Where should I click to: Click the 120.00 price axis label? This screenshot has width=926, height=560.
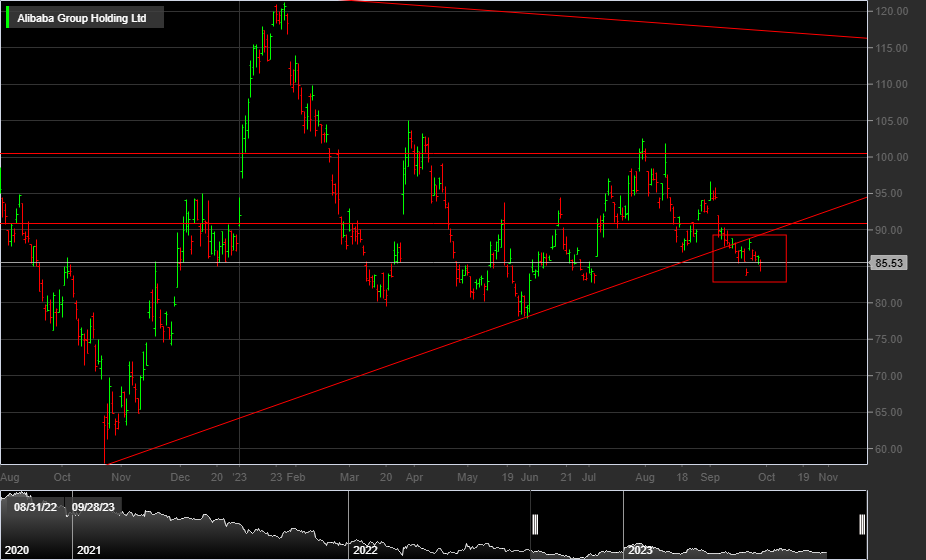click(x=891, y=11)
